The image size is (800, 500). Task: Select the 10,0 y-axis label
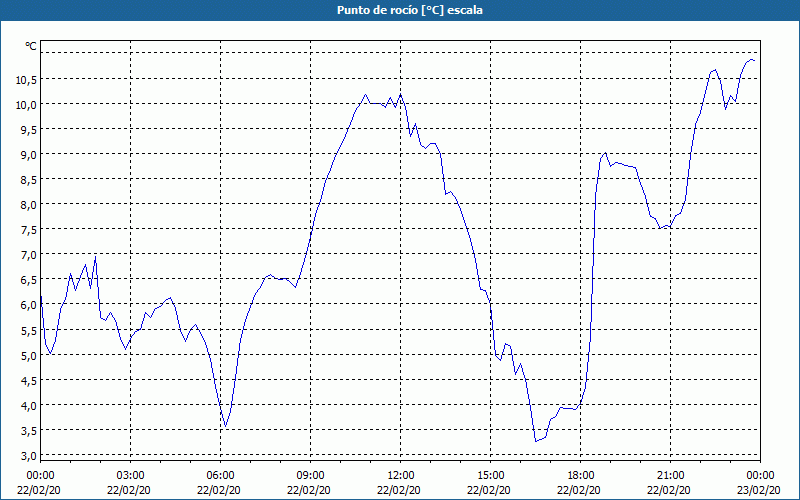(26, 104)
